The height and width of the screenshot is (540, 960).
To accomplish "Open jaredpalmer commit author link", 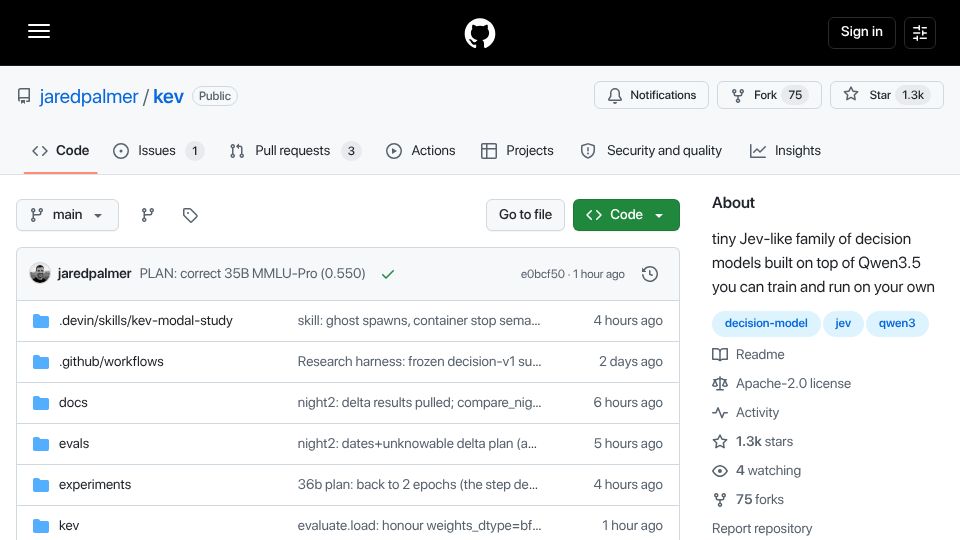I will point(94,274).
